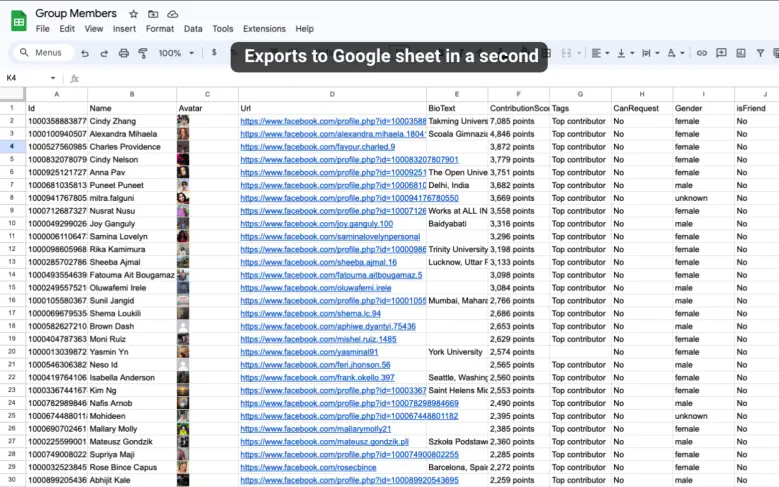Print the spreadsheet using printer icon
The height and width of the screenshot is (487, 779).
(124, 53)
